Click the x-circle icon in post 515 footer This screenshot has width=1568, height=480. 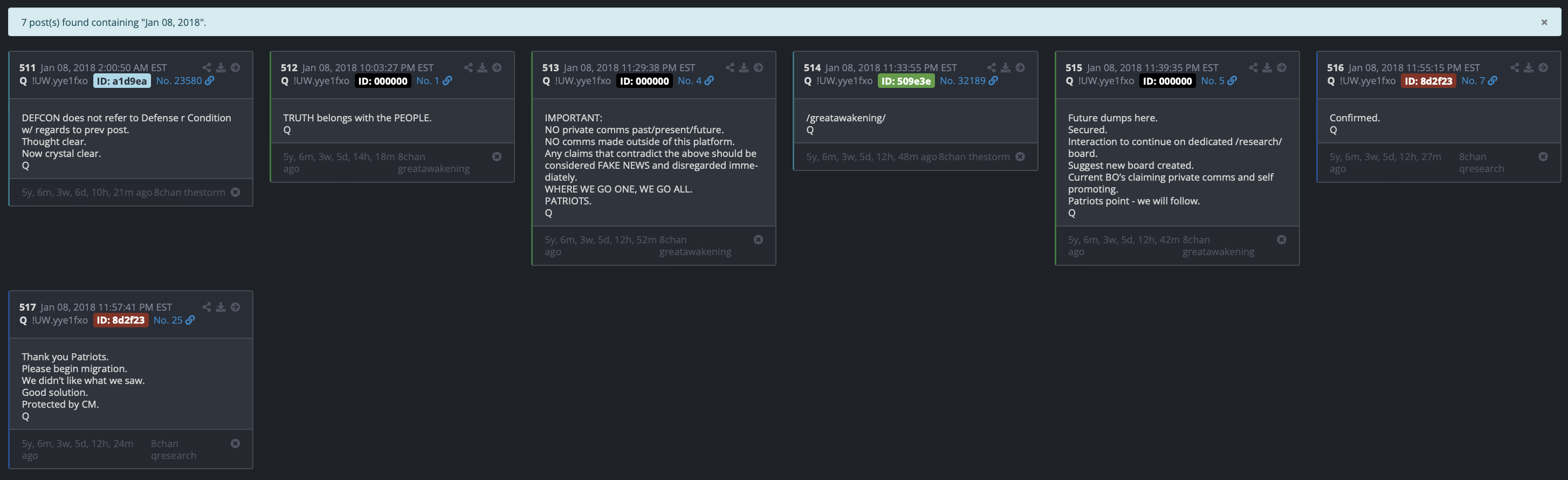[x=1281, y=240]
